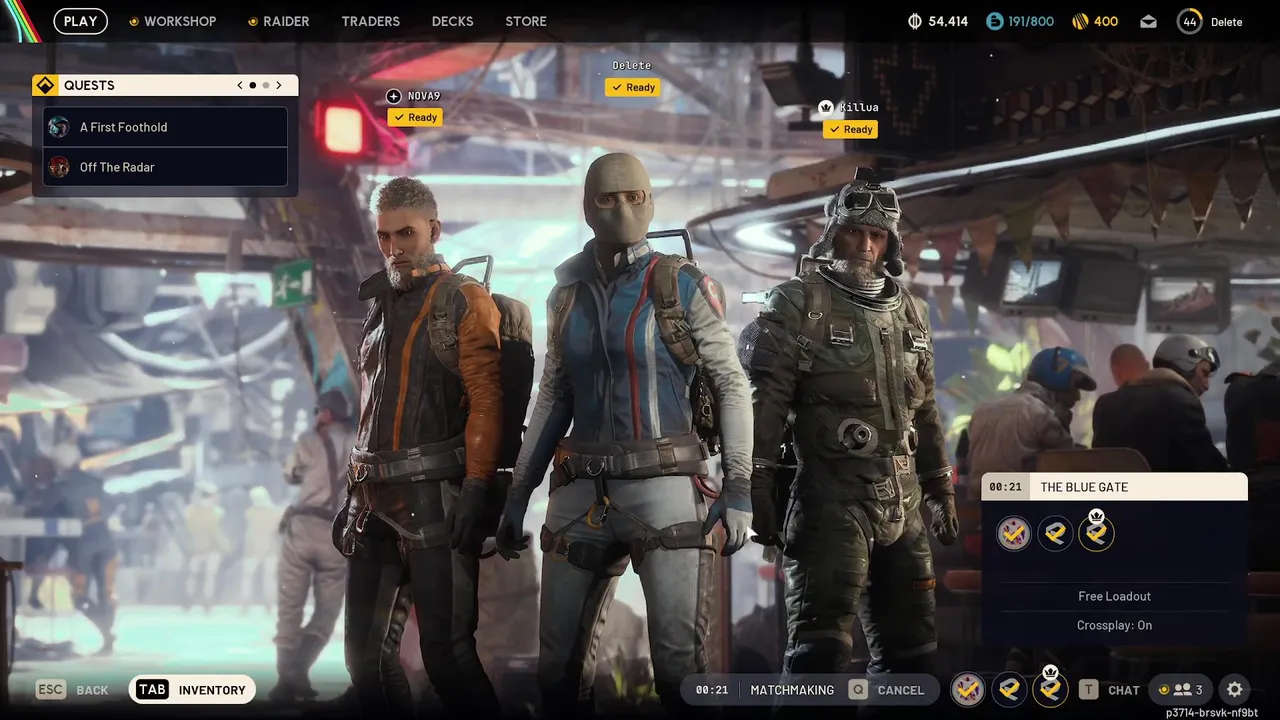The height and width of the screenshot is (720, 1280).
Task: Click the NOVA9 player name
Action: pyautogui.click(x=424, y=96)
